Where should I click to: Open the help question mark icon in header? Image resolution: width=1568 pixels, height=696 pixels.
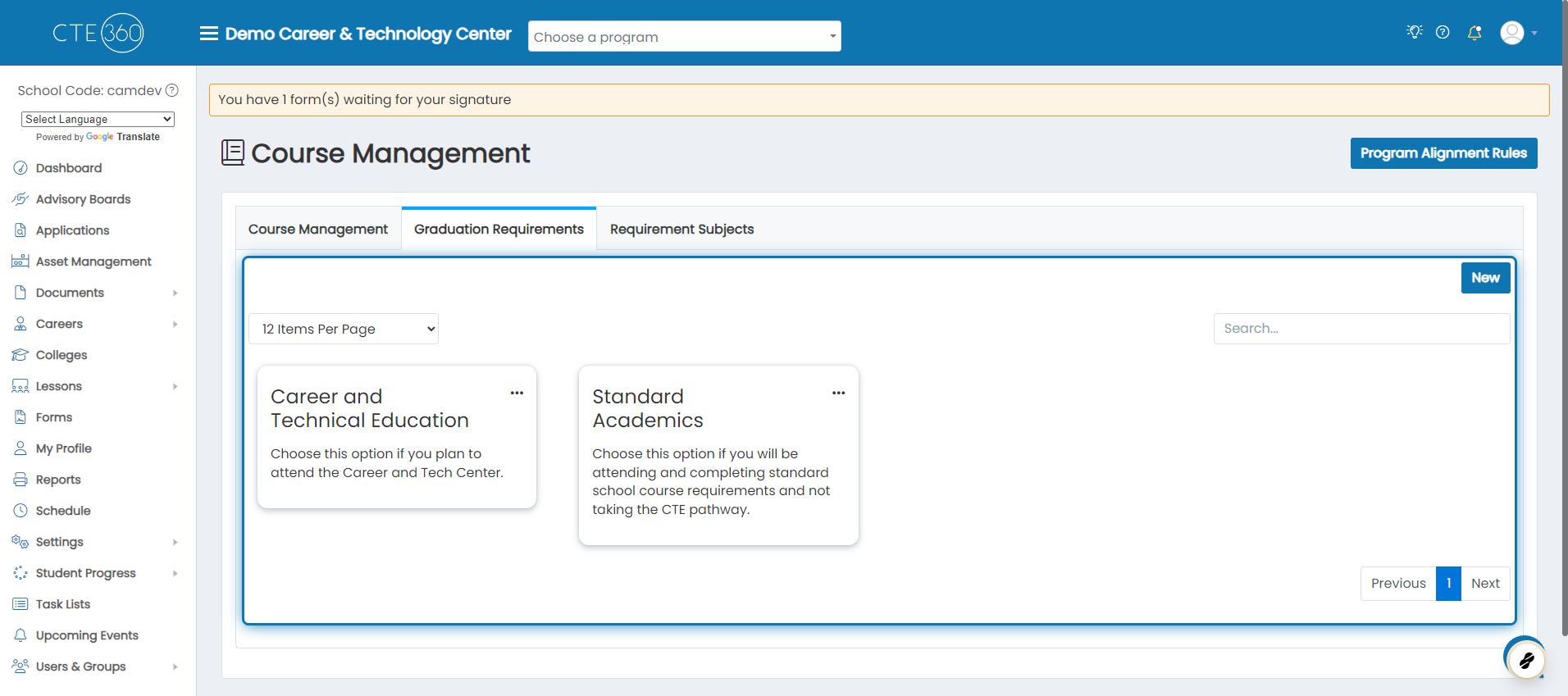coord(1443,32)
